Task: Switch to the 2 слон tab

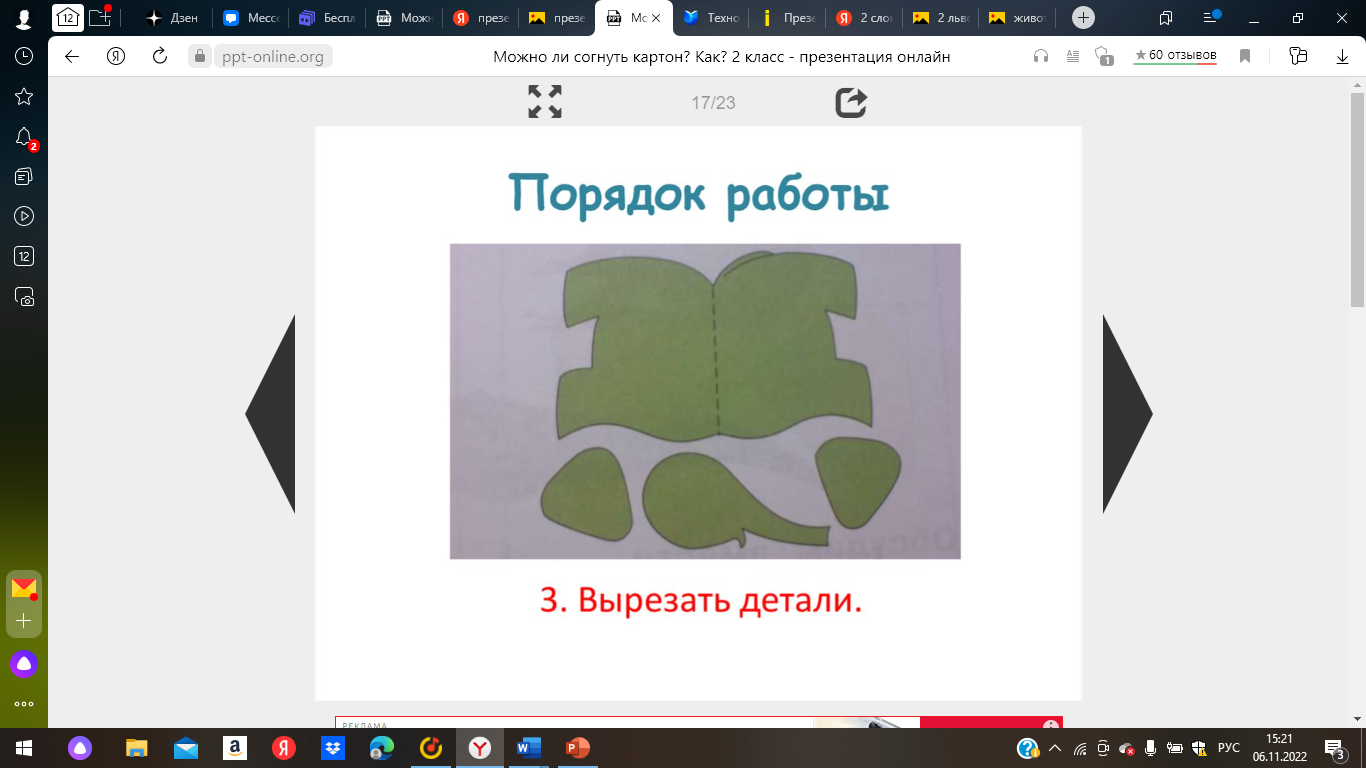Action: (865, 18)
